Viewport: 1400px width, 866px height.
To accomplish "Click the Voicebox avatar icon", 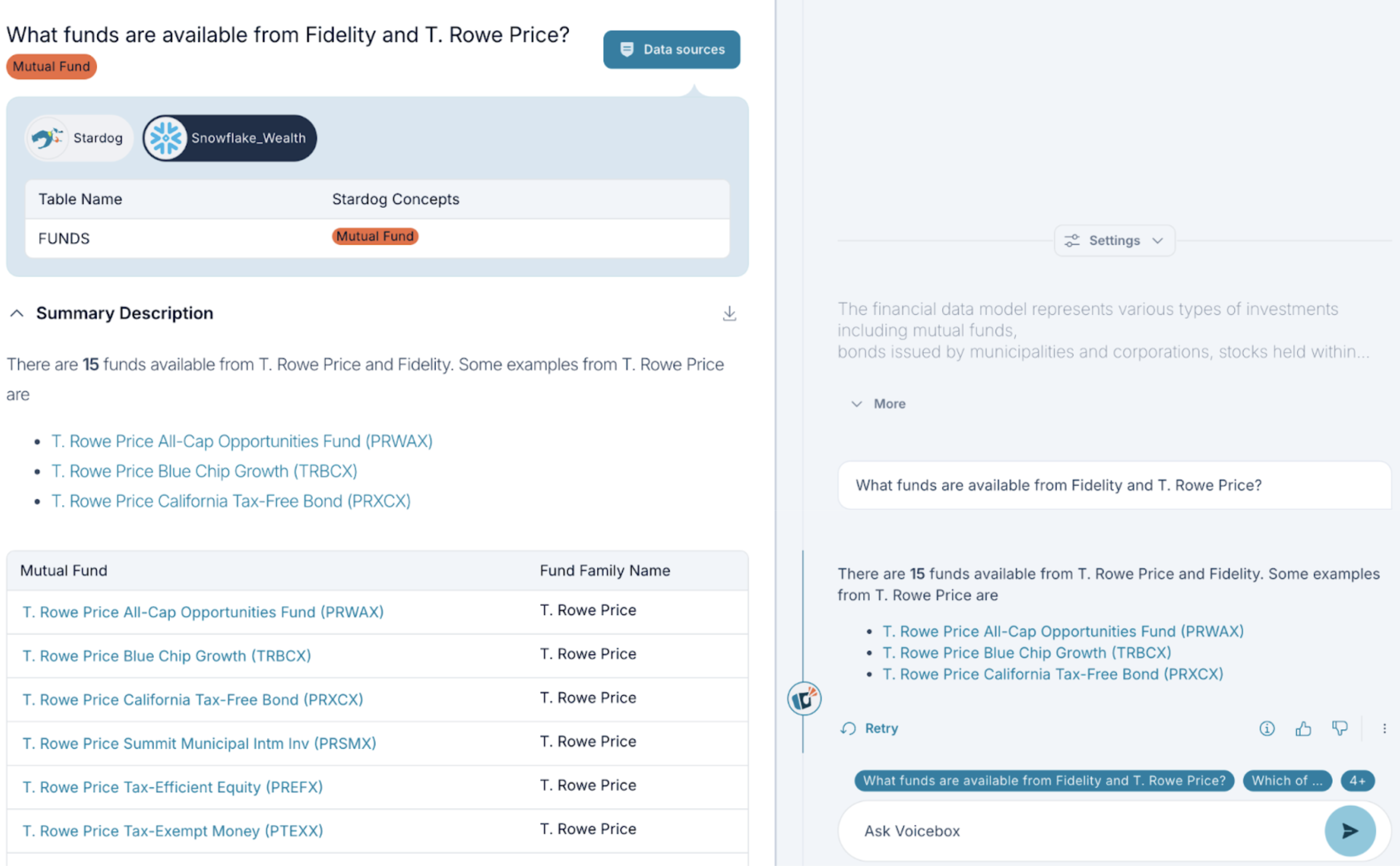I will (x=803, y=699).
